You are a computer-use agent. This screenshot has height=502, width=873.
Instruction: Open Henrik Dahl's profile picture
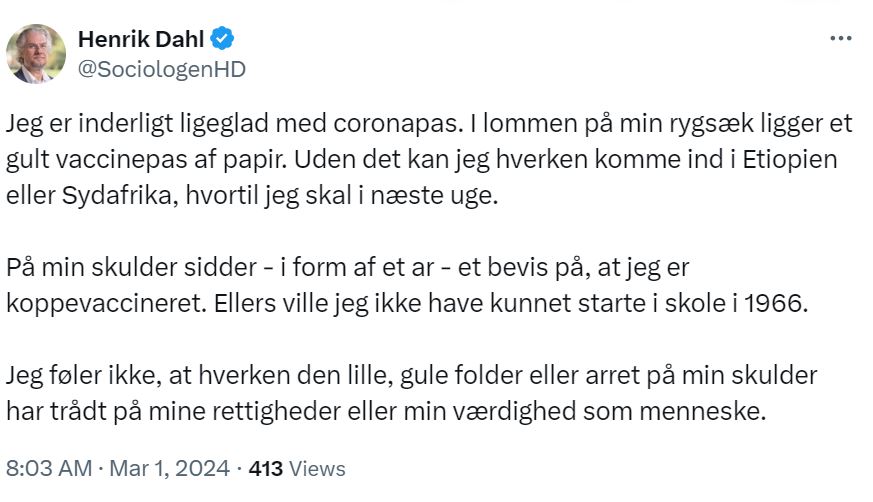coord(37,53)
